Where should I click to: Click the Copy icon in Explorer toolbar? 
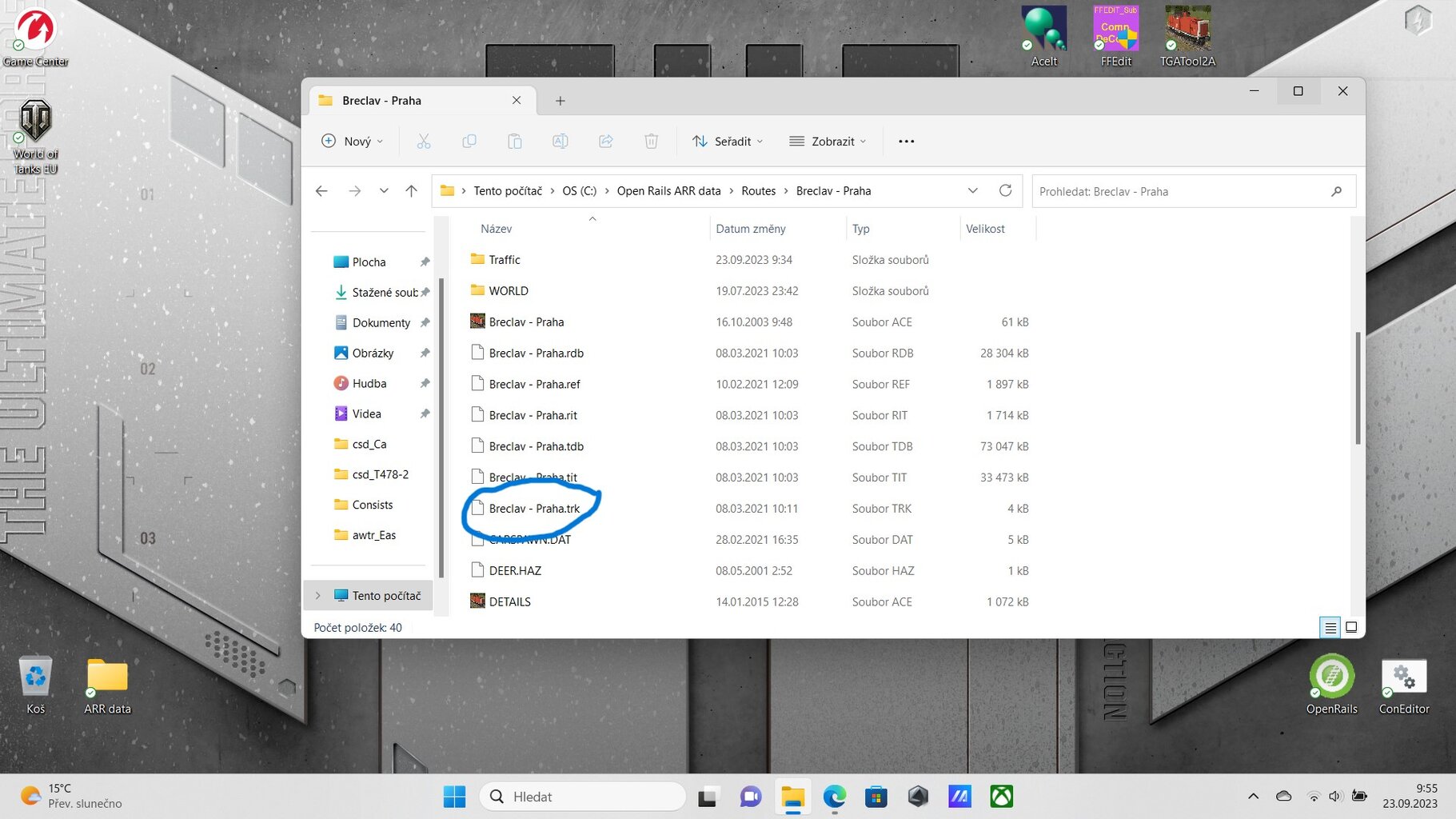pos(469,142)
